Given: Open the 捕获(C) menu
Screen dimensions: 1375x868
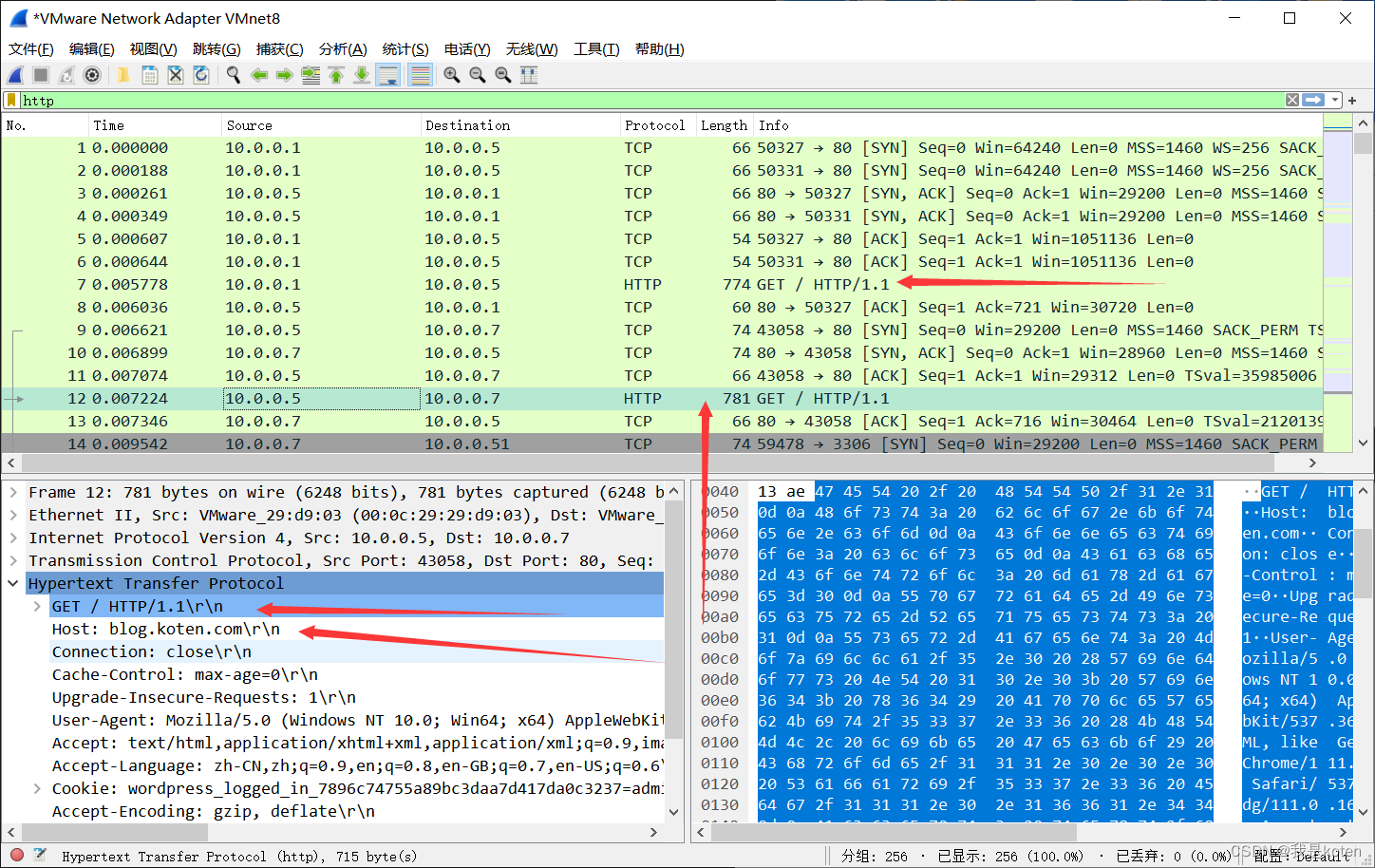Looking at the screenshot, I should tap(280, 49).
